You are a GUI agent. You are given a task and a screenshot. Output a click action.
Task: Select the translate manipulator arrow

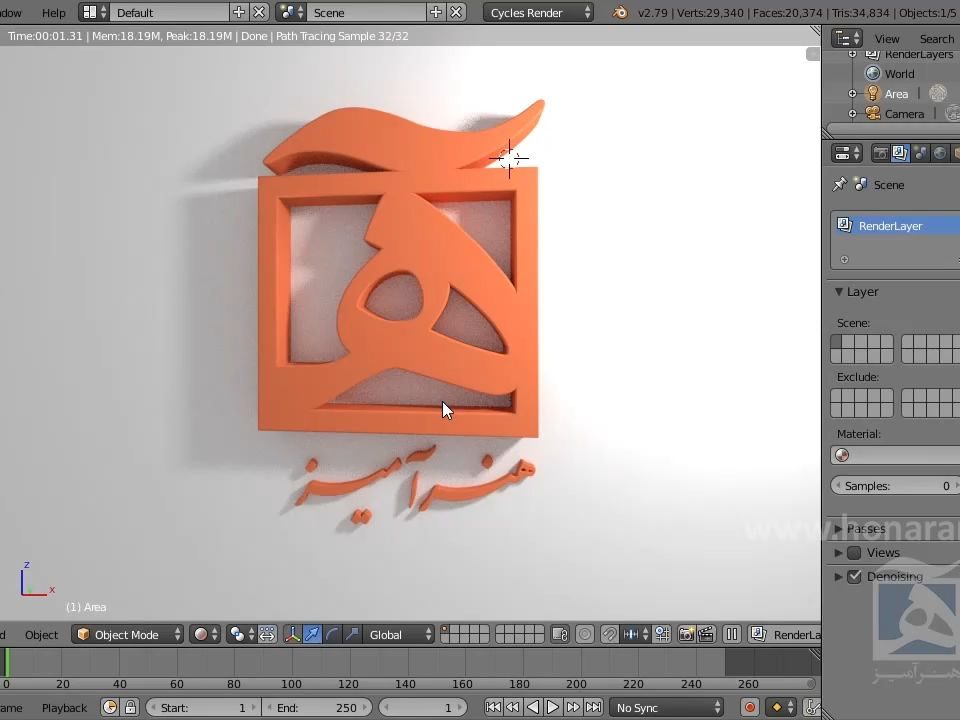tap(312, 634)
